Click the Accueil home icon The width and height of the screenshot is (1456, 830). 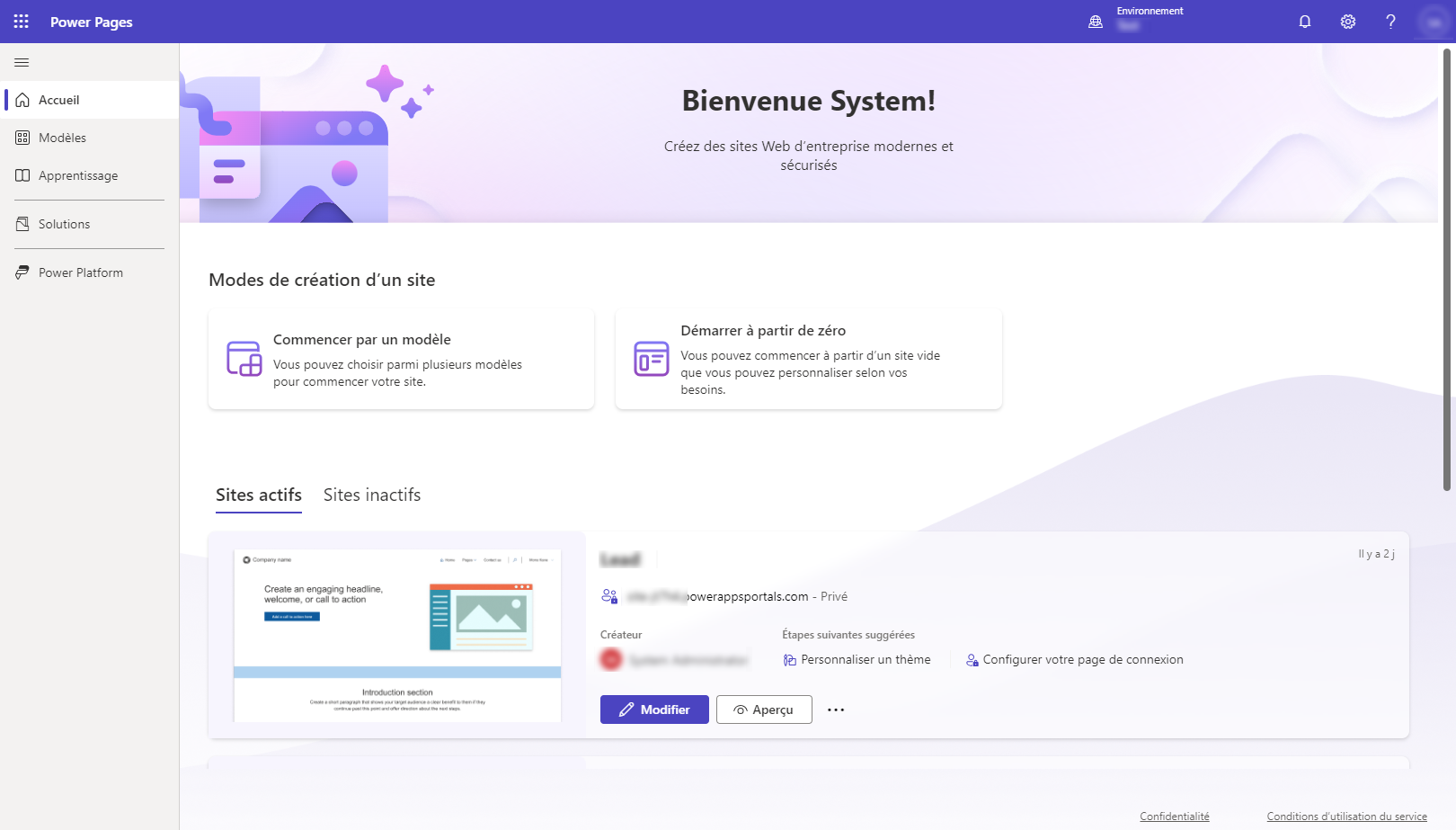pos(22,100)
